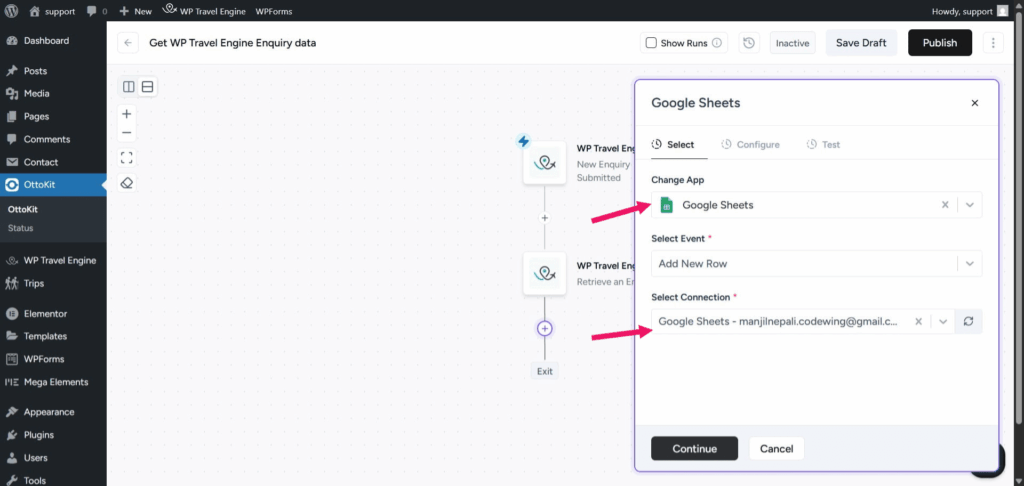Open the Select Event dropdown
This screenshot has width=1024, height=486.
coord(816,264)
